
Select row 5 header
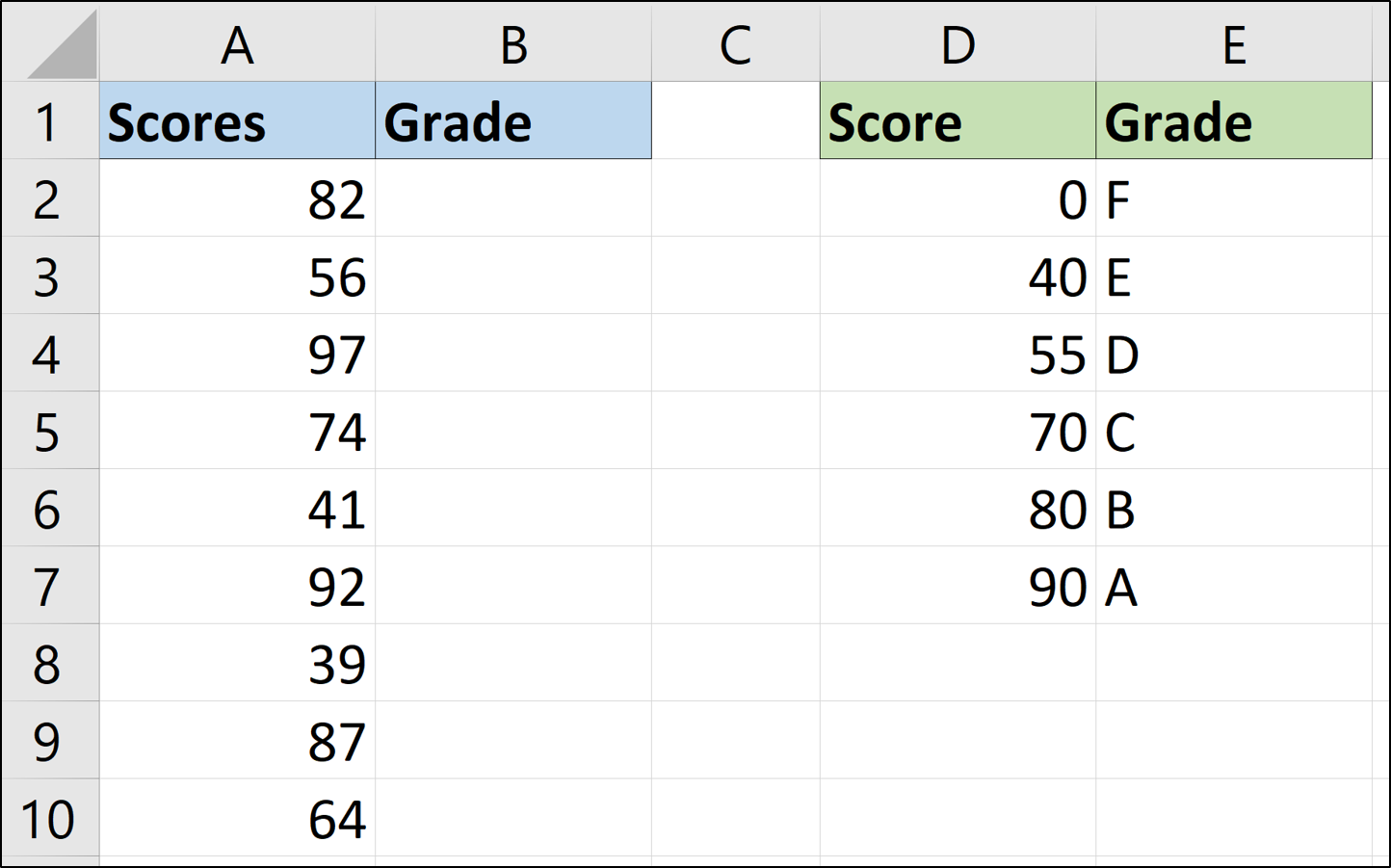point(48,432)
